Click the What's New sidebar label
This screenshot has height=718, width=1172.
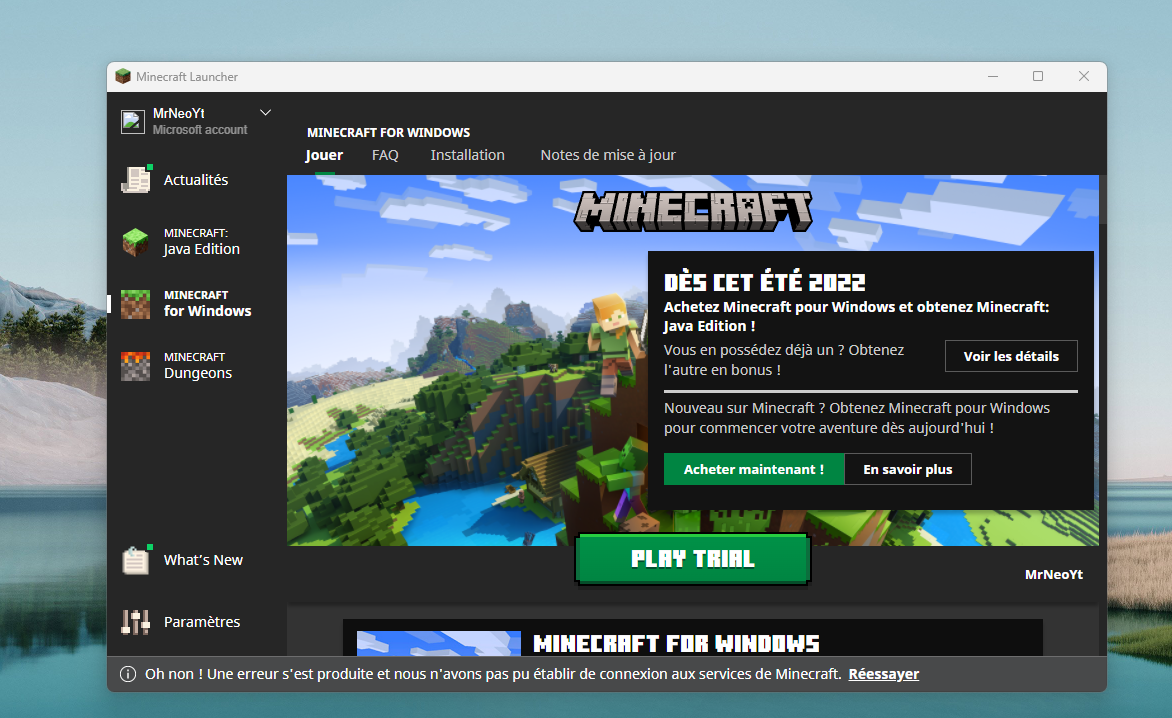pyautogui.click(x=203, y=560)
